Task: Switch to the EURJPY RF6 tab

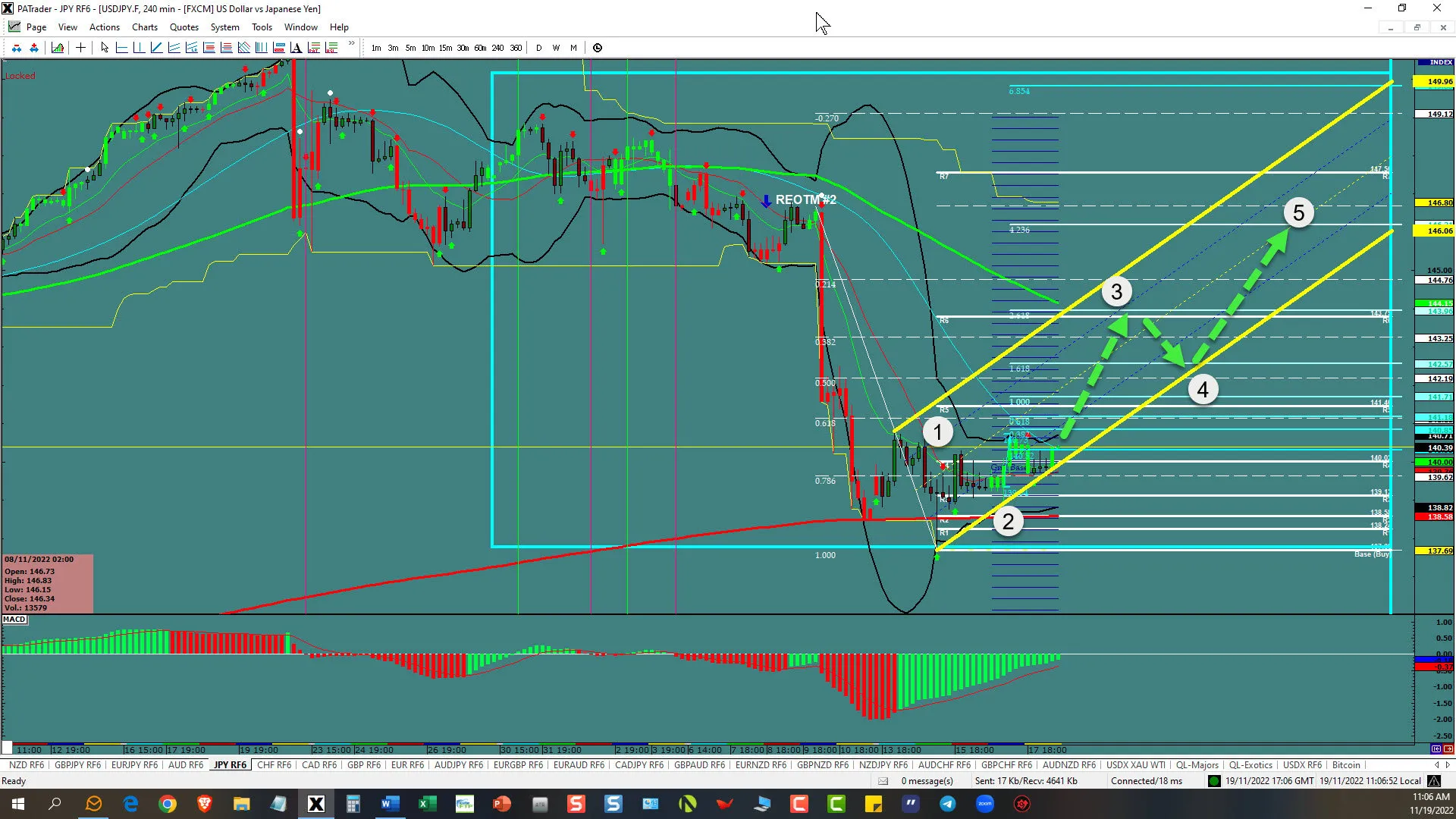Action: coord(134,765)
